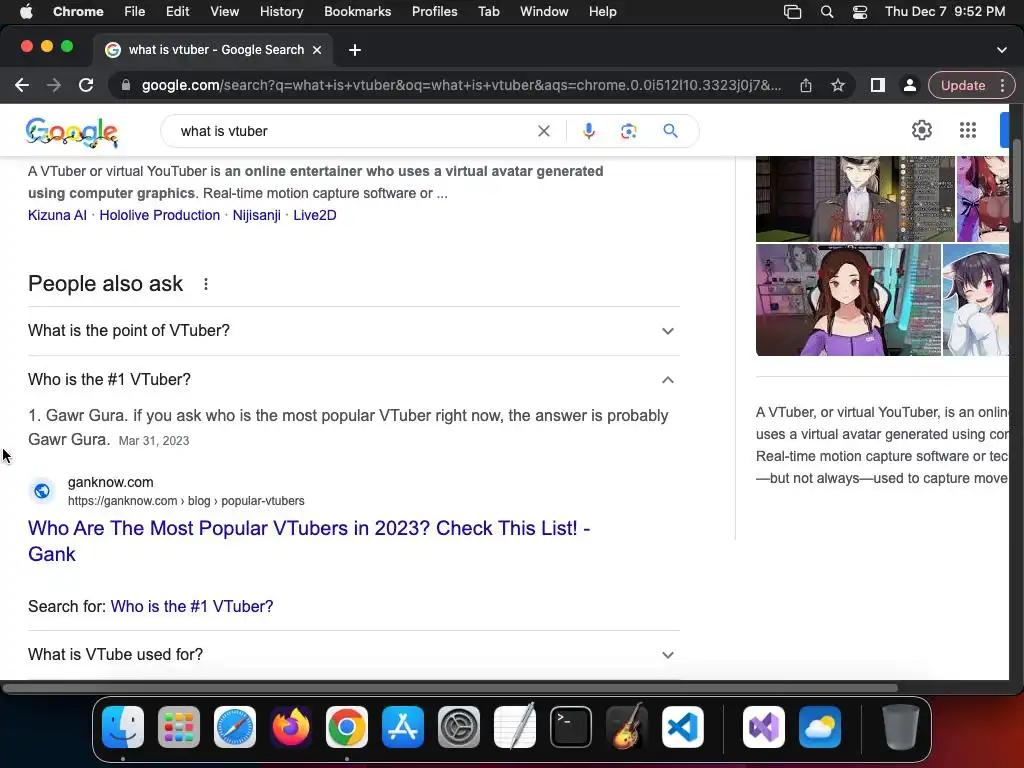This screenshot has height=768, width=1024.
Task: Open the Tab menu
Action: tap(488, 11)
